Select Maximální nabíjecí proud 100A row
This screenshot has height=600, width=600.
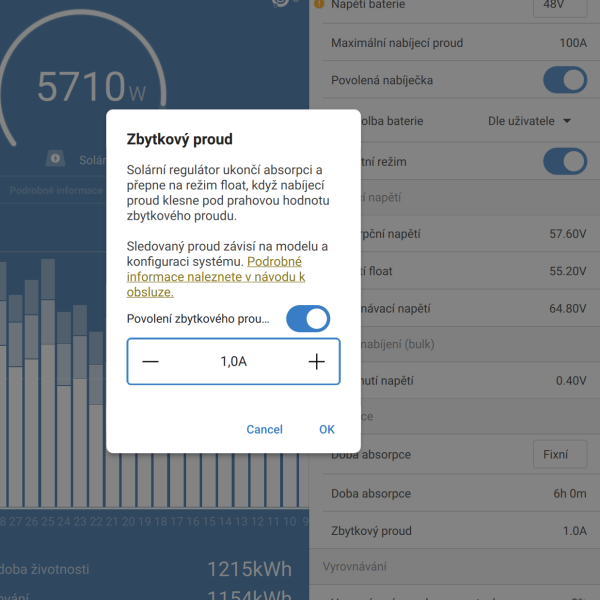point(455,42)
